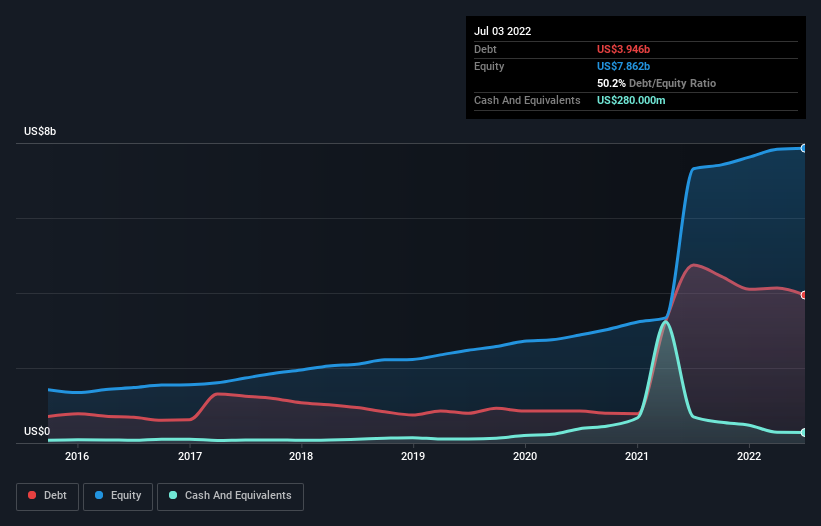
Task: Click the 2021 axis label
Action: pos(637,456)
